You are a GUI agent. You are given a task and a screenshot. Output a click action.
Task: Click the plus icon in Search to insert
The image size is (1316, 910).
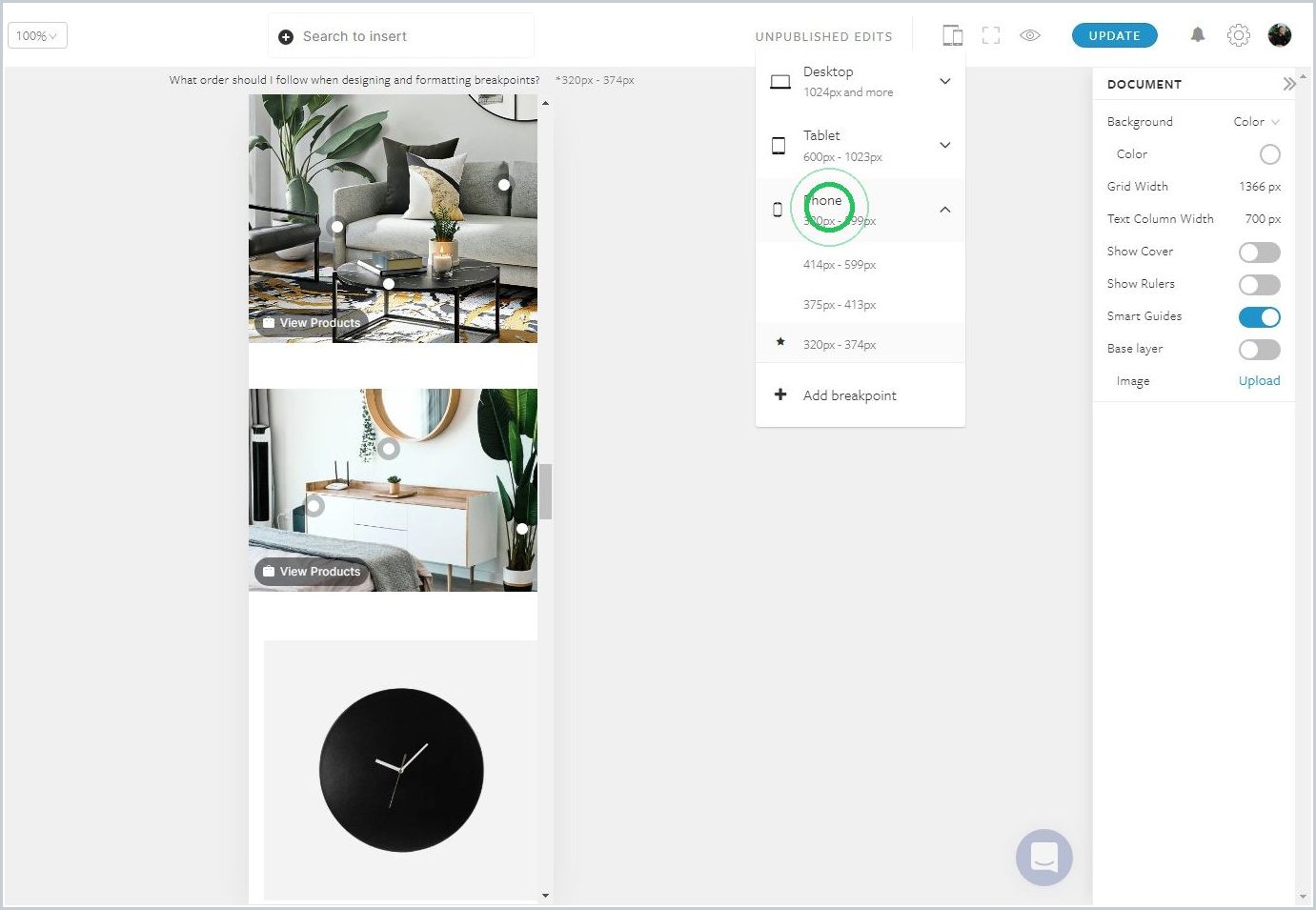pyautogui.click(x=286, y=37)
